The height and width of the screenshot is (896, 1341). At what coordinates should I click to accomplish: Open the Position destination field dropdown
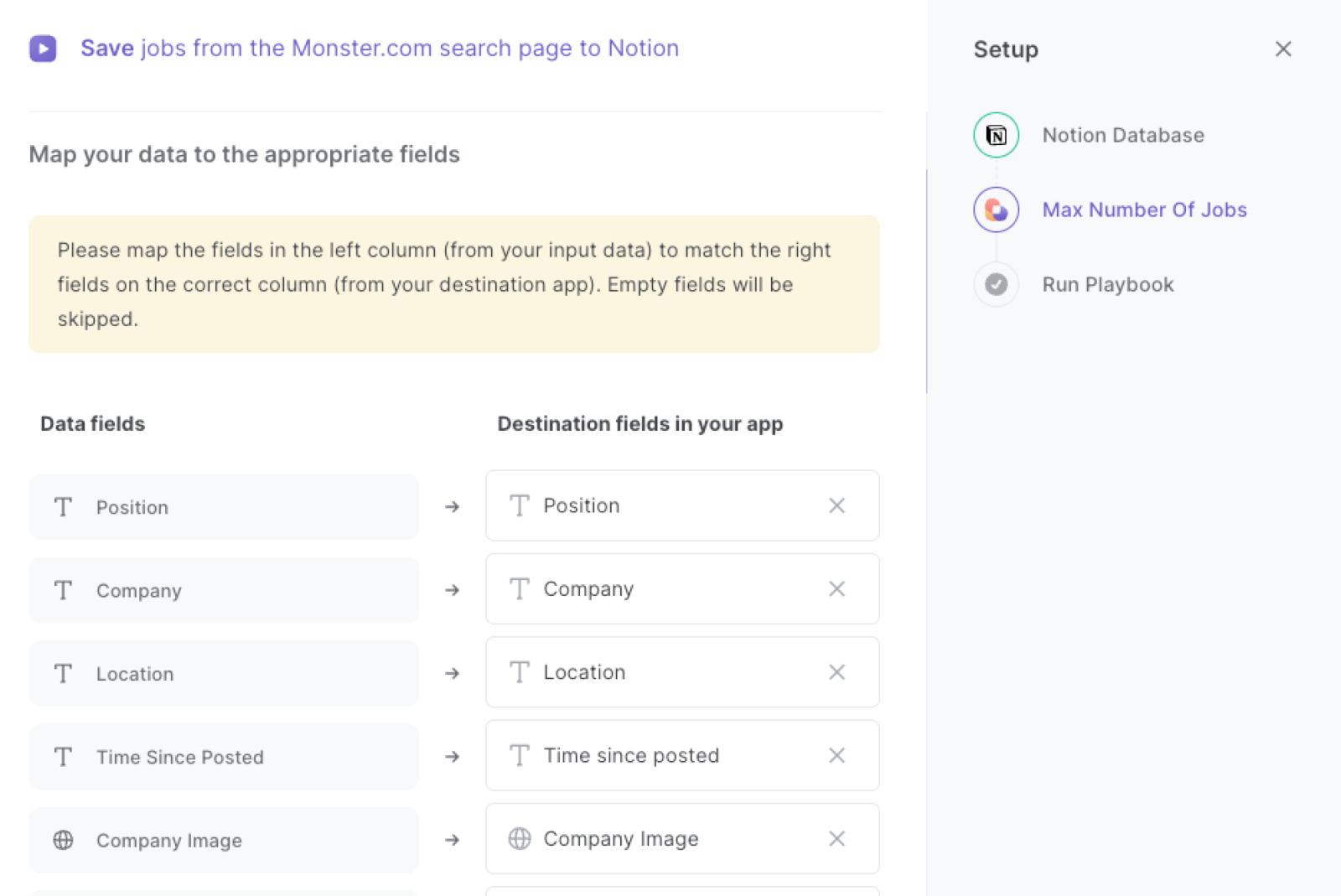pos(682,505)
